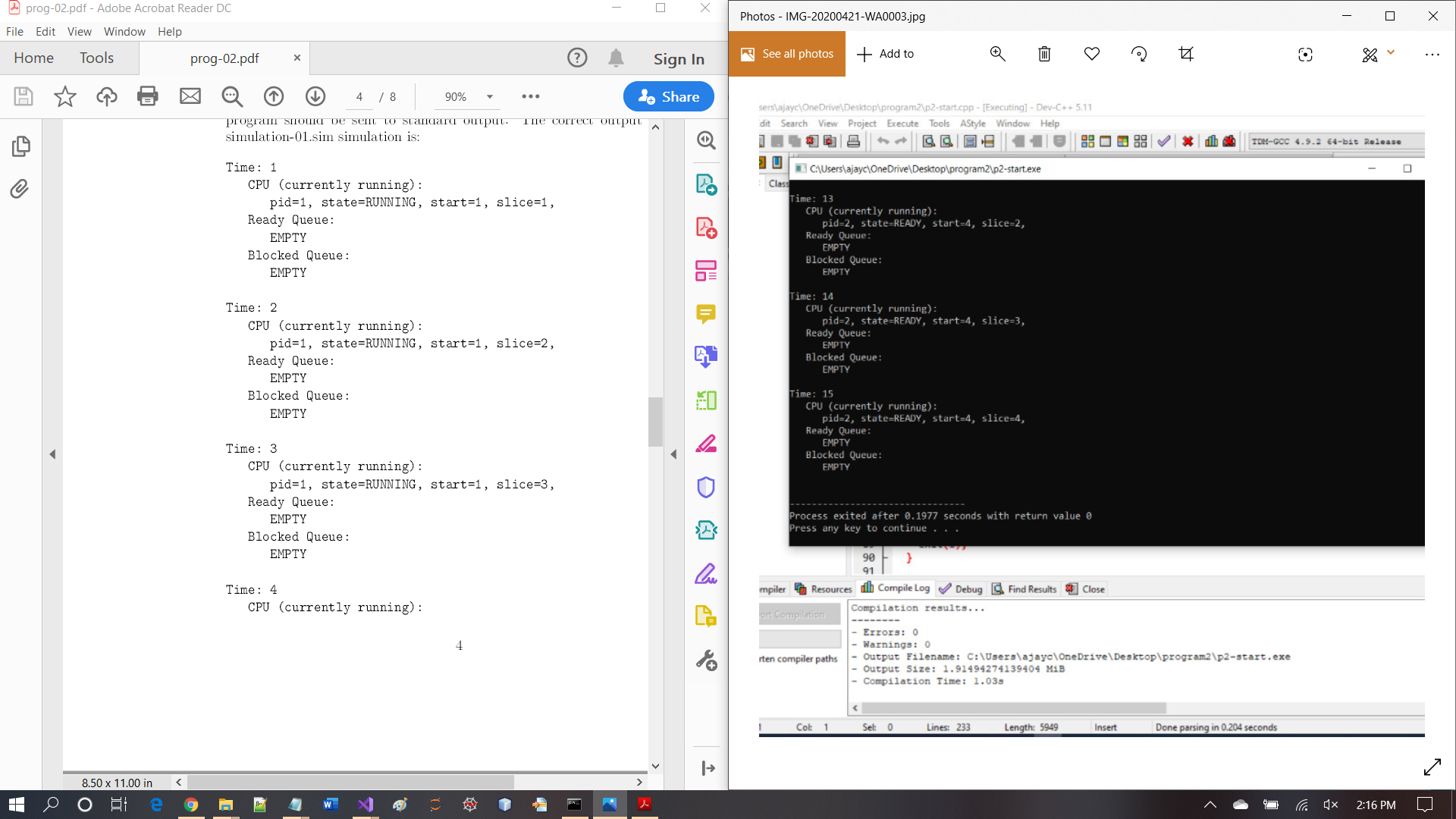1456x819 pixels.
Task: Go to previous page arrow
Action: pyautogui.click(x=274, y=96)
